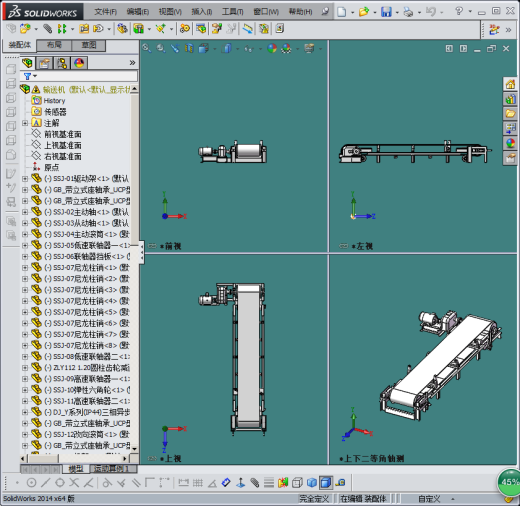Click the next viewport arrow button

pyautogui.click(x=463, y=49)
